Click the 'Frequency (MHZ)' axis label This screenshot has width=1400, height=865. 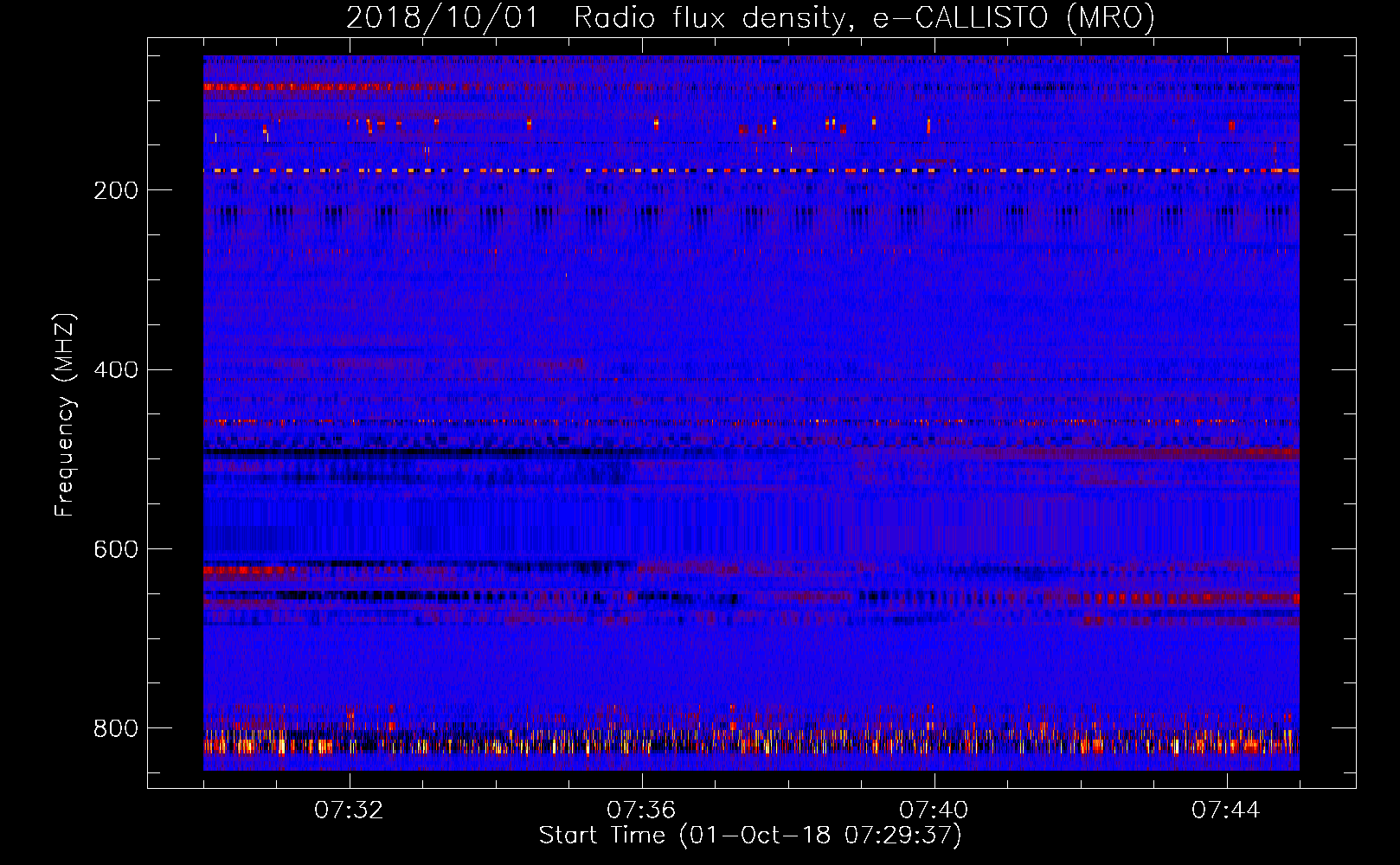coord(65,414)
